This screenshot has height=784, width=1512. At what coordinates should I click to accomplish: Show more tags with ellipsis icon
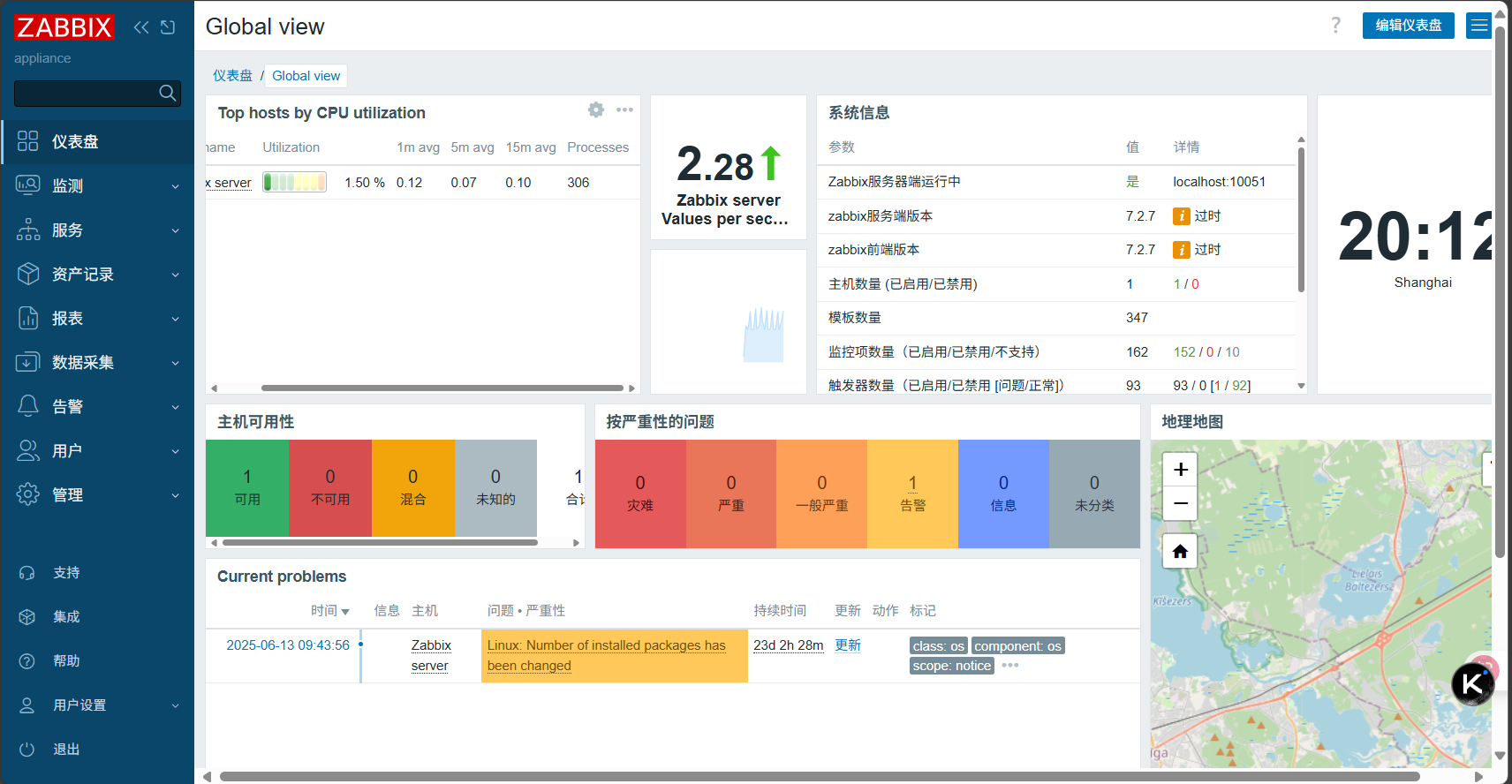[x=1010, y=666]
